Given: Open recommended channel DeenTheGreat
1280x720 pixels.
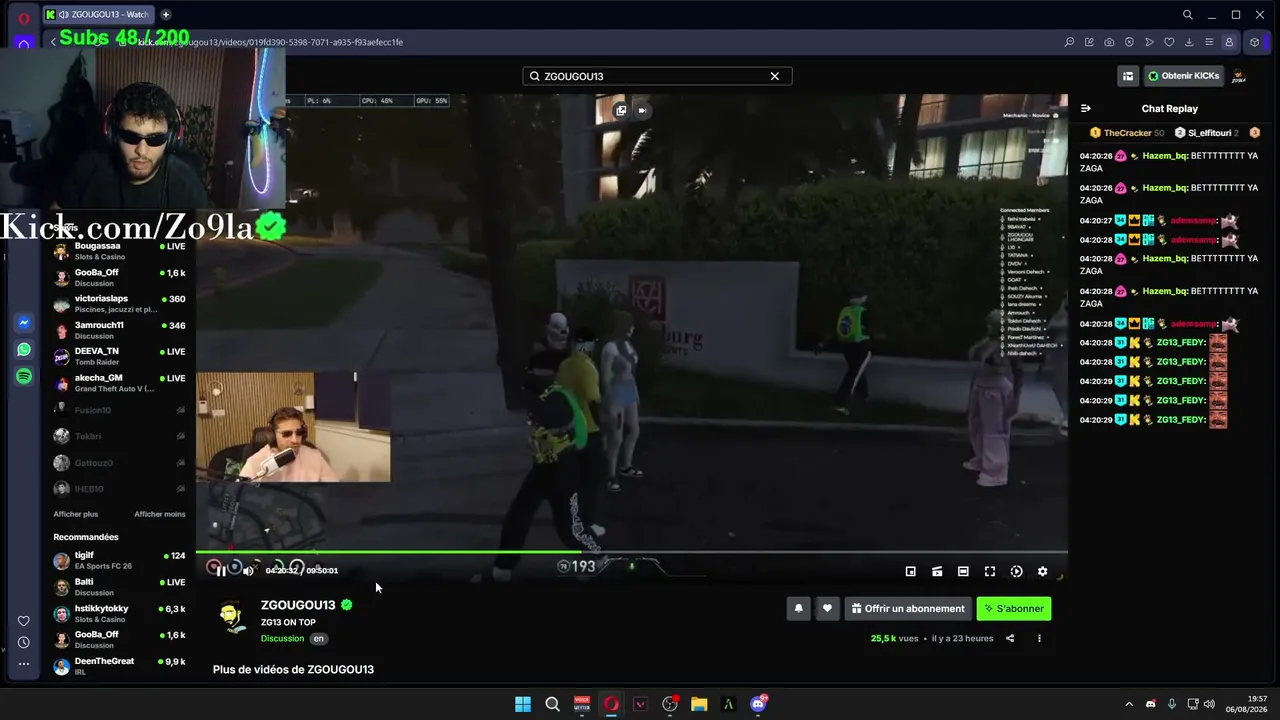Looking at the screenshot, I should coord(120,666).
